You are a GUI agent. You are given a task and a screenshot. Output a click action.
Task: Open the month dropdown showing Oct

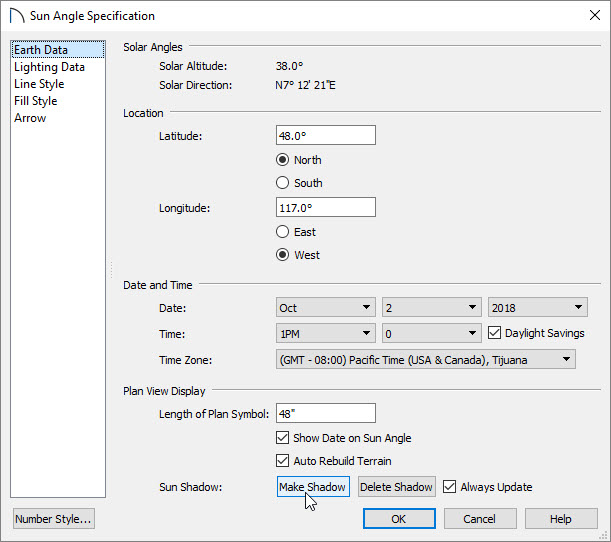pyautogui.click(x=326, y=307)
